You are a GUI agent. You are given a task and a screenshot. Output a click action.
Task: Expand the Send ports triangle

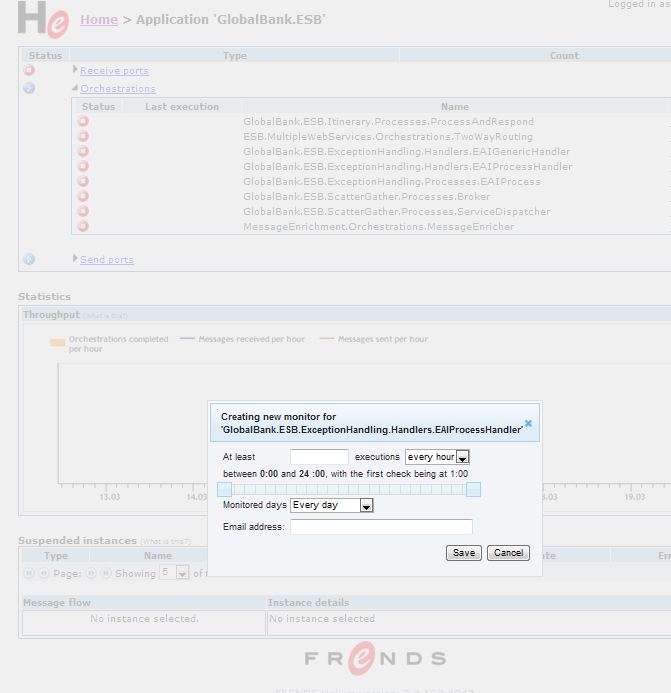point(75,258)
